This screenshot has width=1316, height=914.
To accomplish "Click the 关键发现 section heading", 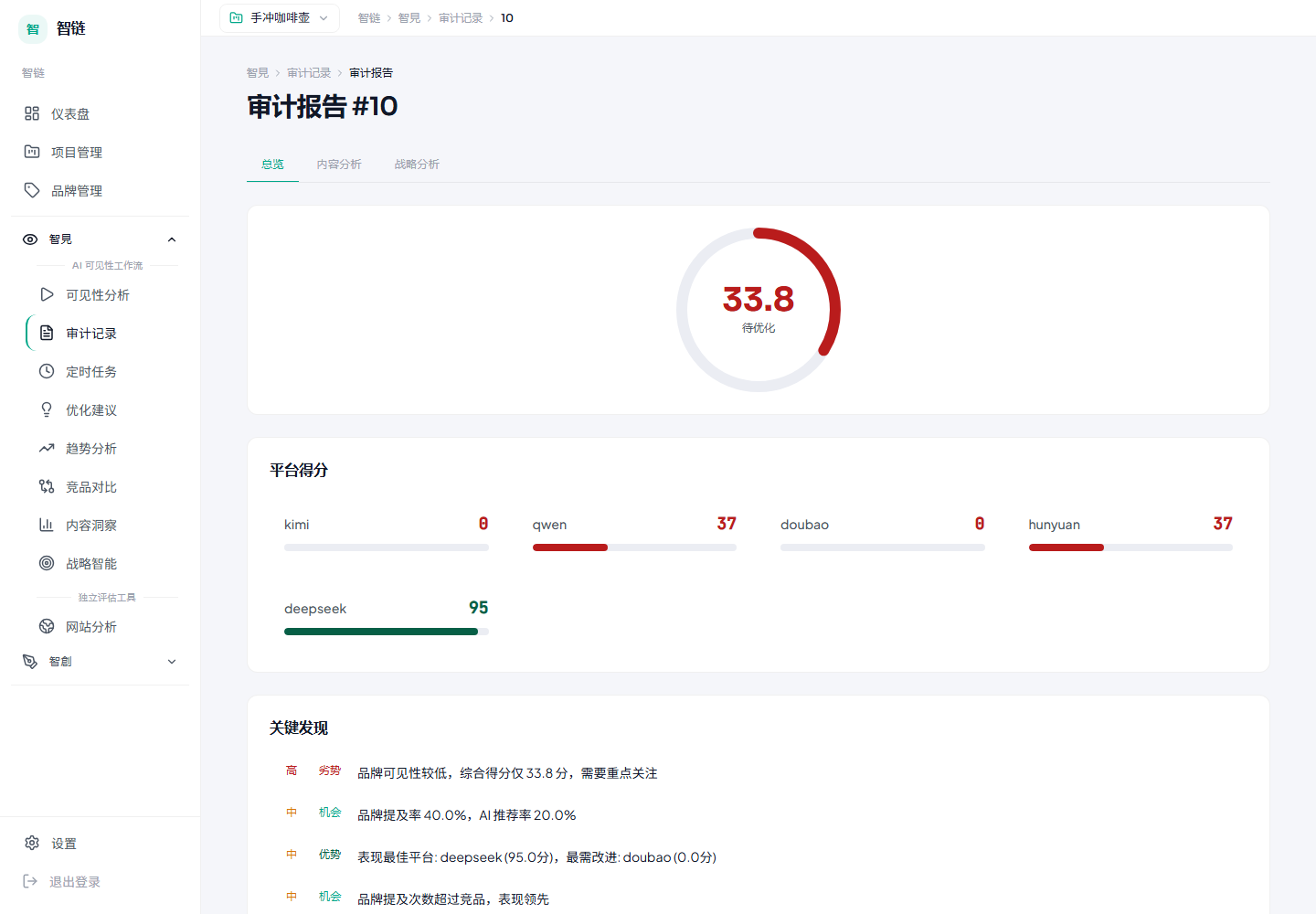I will pos(299,728).
